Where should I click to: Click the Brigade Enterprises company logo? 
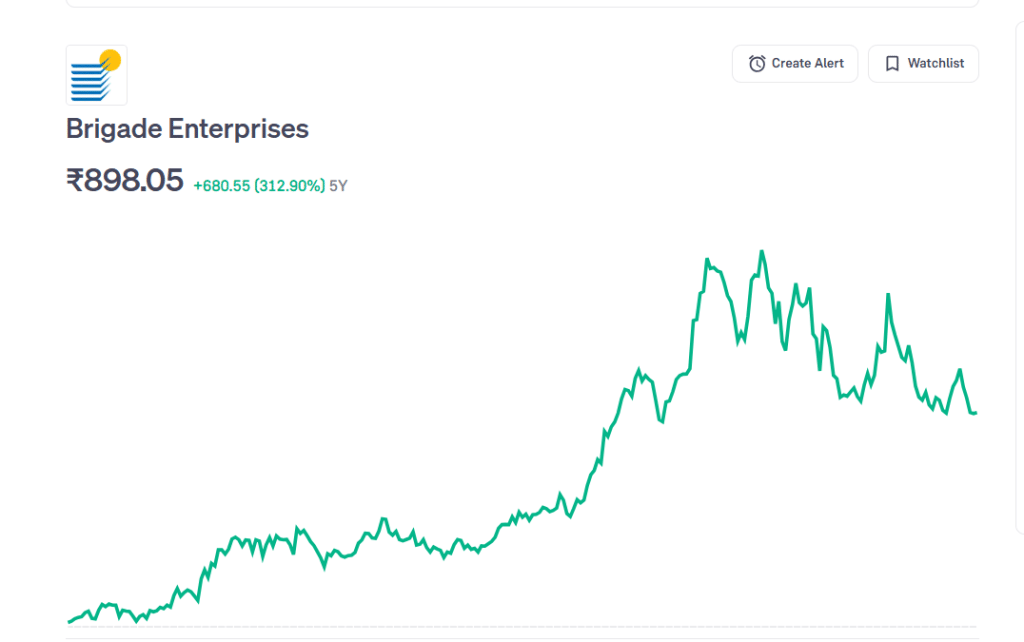pyautogui.click(x=96, y=75)
